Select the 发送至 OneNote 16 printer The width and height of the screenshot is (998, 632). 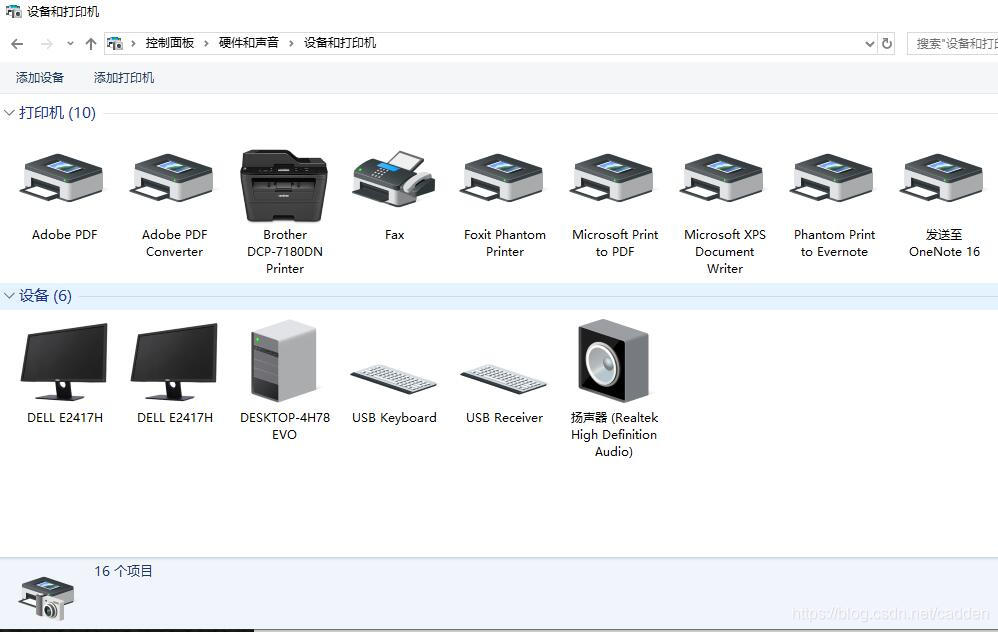pyautogui.click(x=943, y=178)
